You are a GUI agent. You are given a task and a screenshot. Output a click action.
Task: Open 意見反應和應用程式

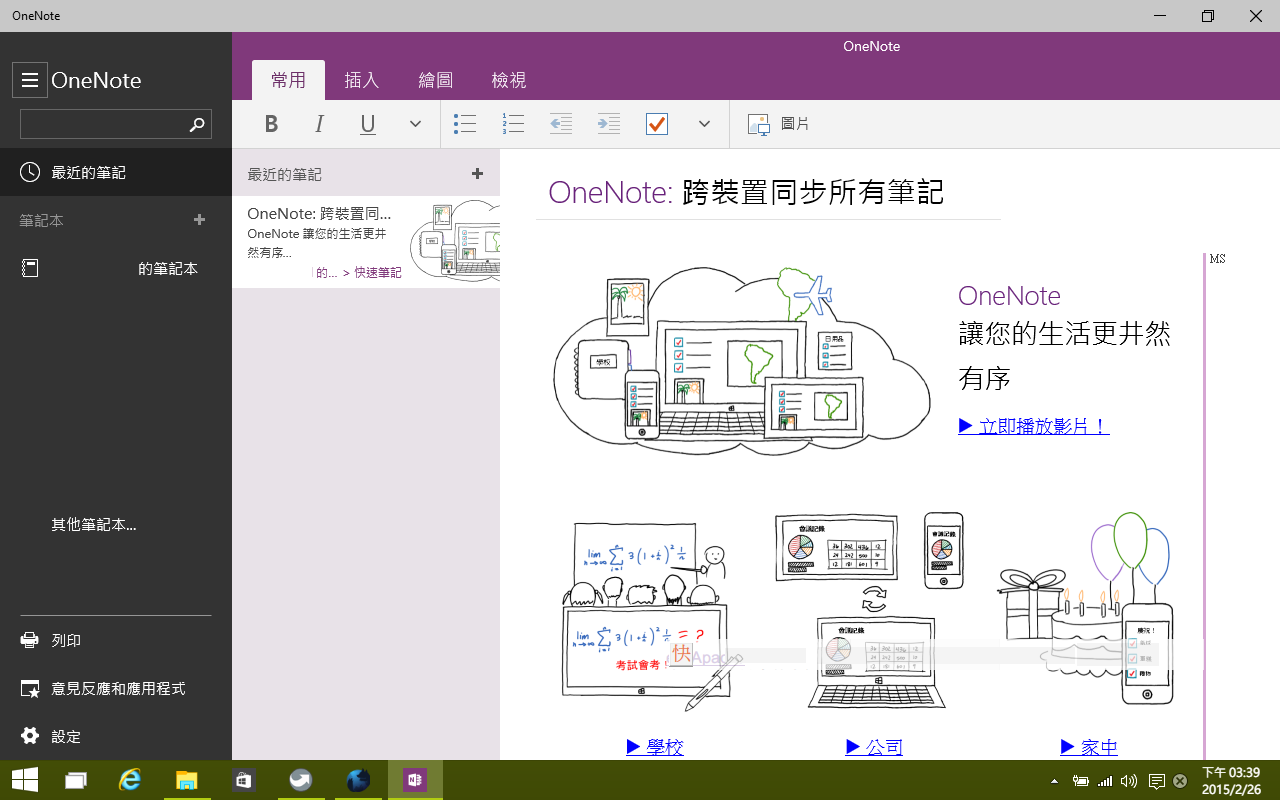tap(116, 688)
